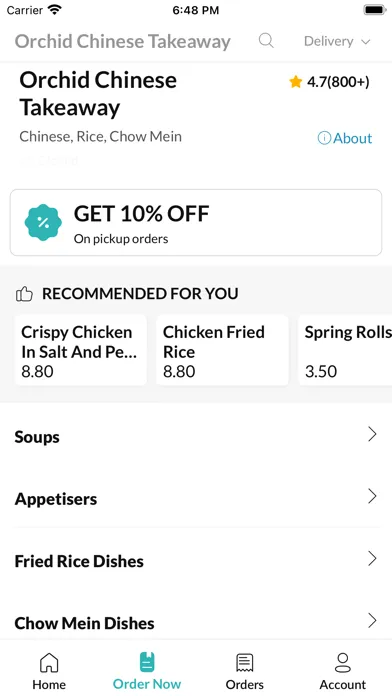Select Crispy Chicken In Salt And Pepper card

coord(81,350)
